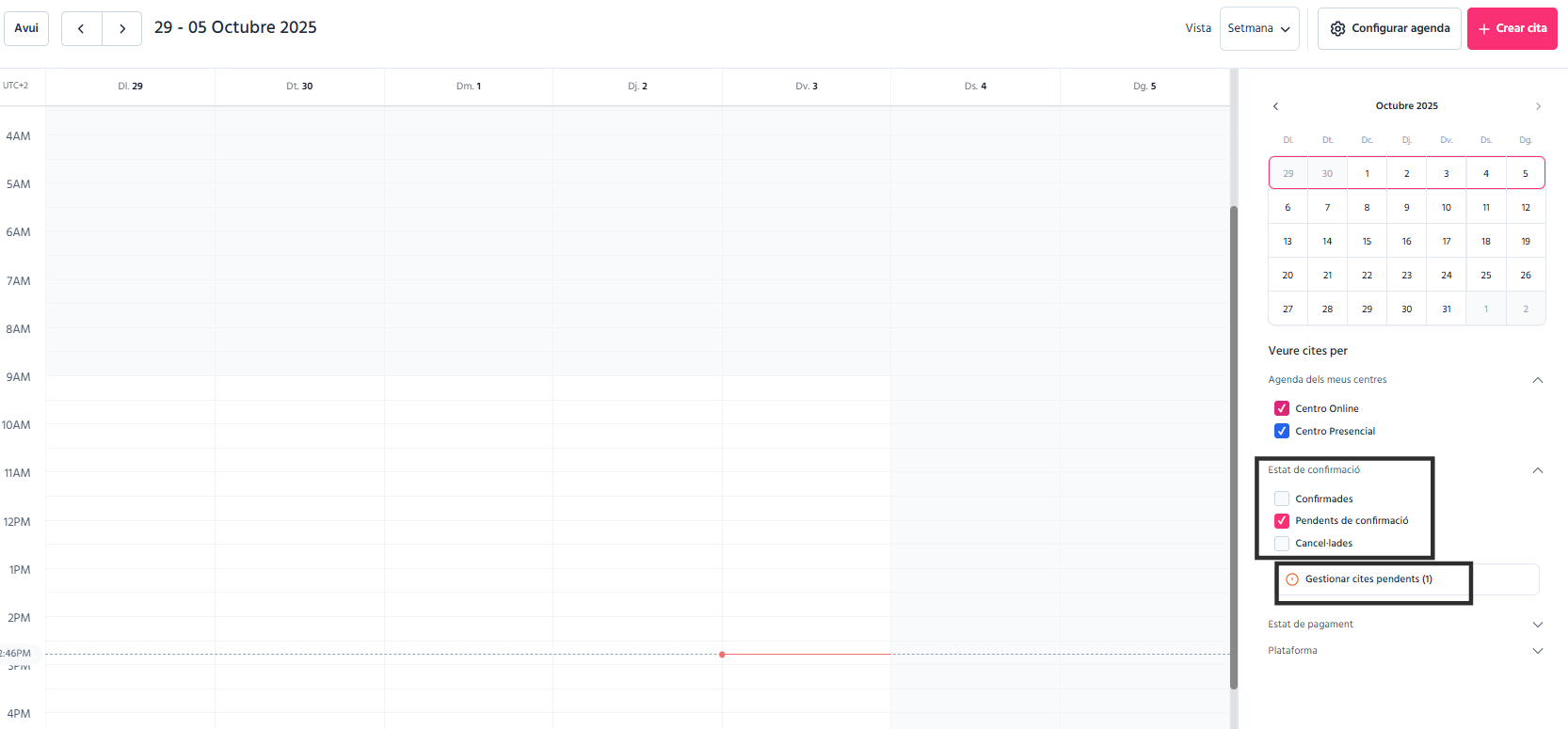This screenshot has height=729, width=1568.
Task: Select day 3 in mini calendar
Action: (1447, 174)
